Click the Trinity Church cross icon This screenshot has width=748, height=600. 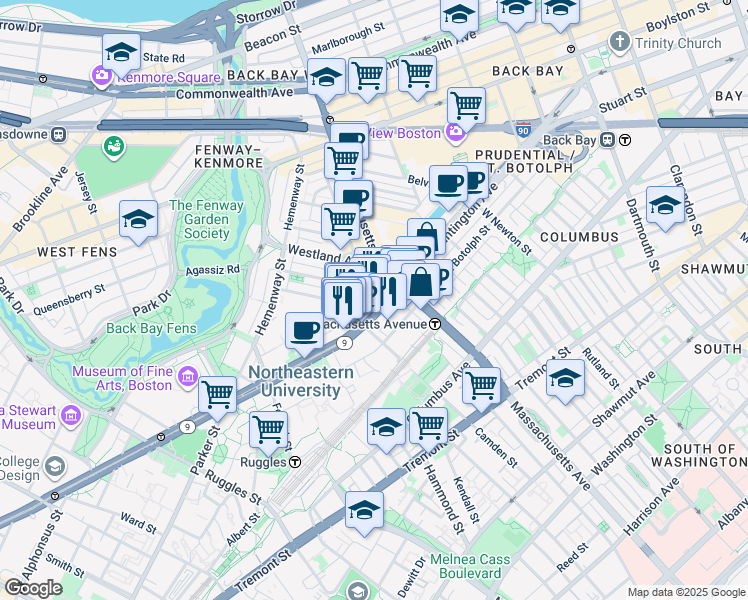pyautogui.click(x=620, y=41)
